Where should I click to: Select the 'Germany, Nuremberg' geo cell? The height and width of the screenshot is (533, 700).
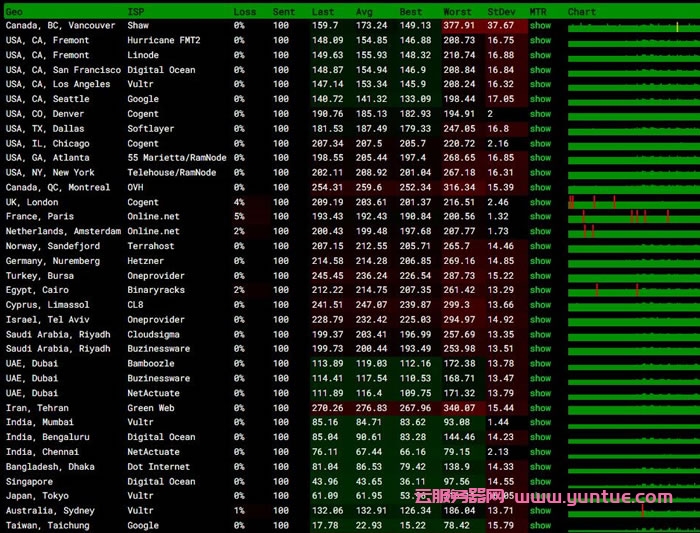point(53,261)
